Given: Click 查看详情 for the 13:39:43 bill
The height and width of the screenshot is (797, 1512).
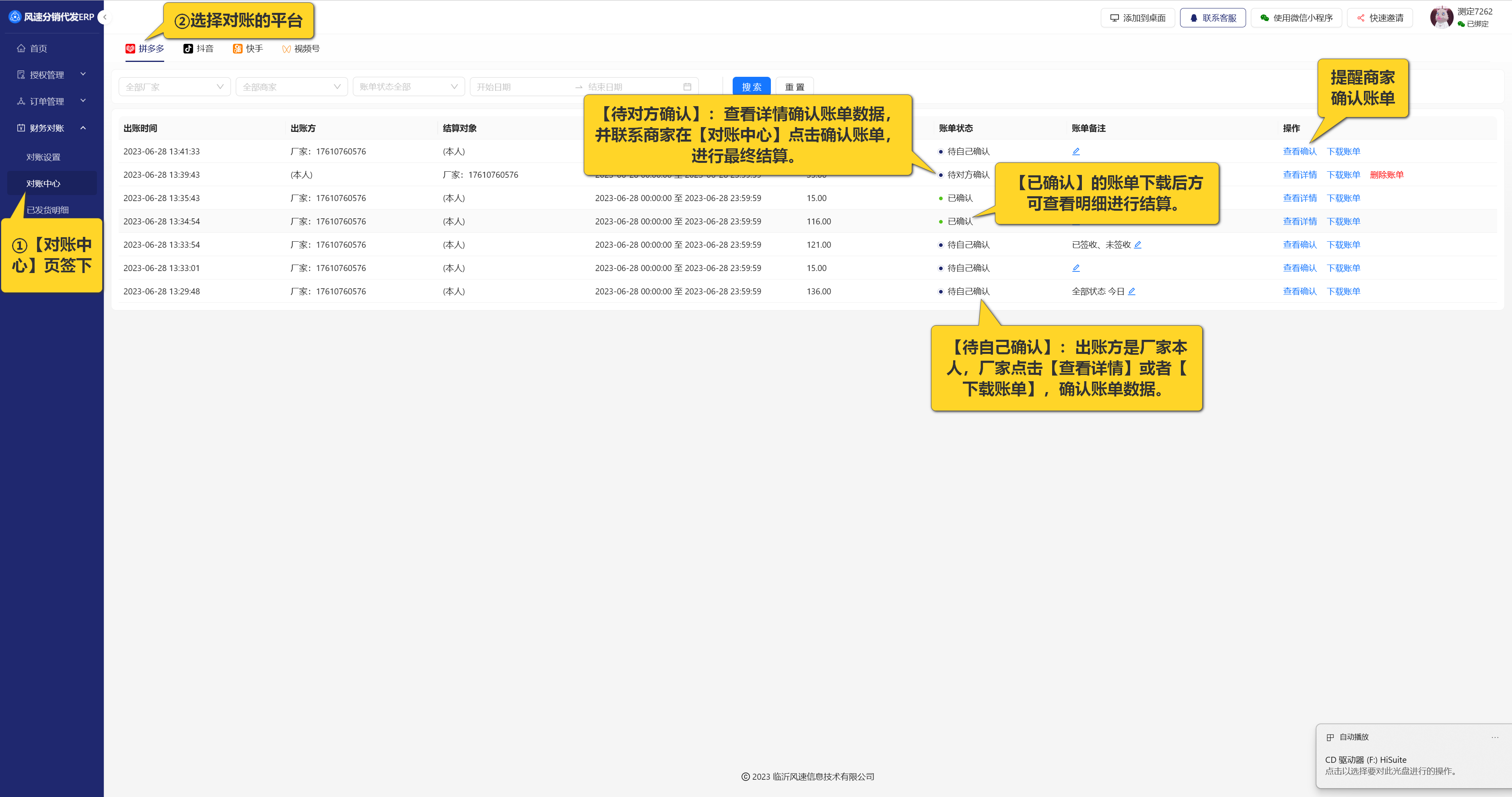Looking at the screenshot, I should [1300, 175].
